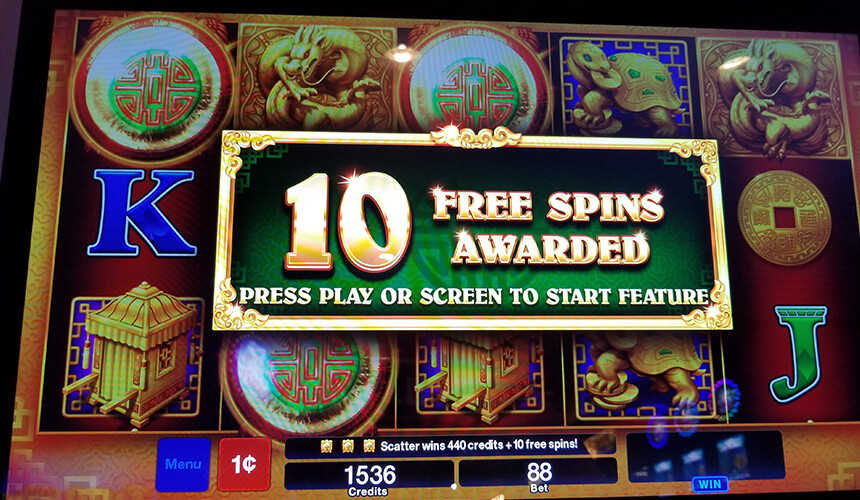Click the scatter medallion on bottom row

[308, 377]
